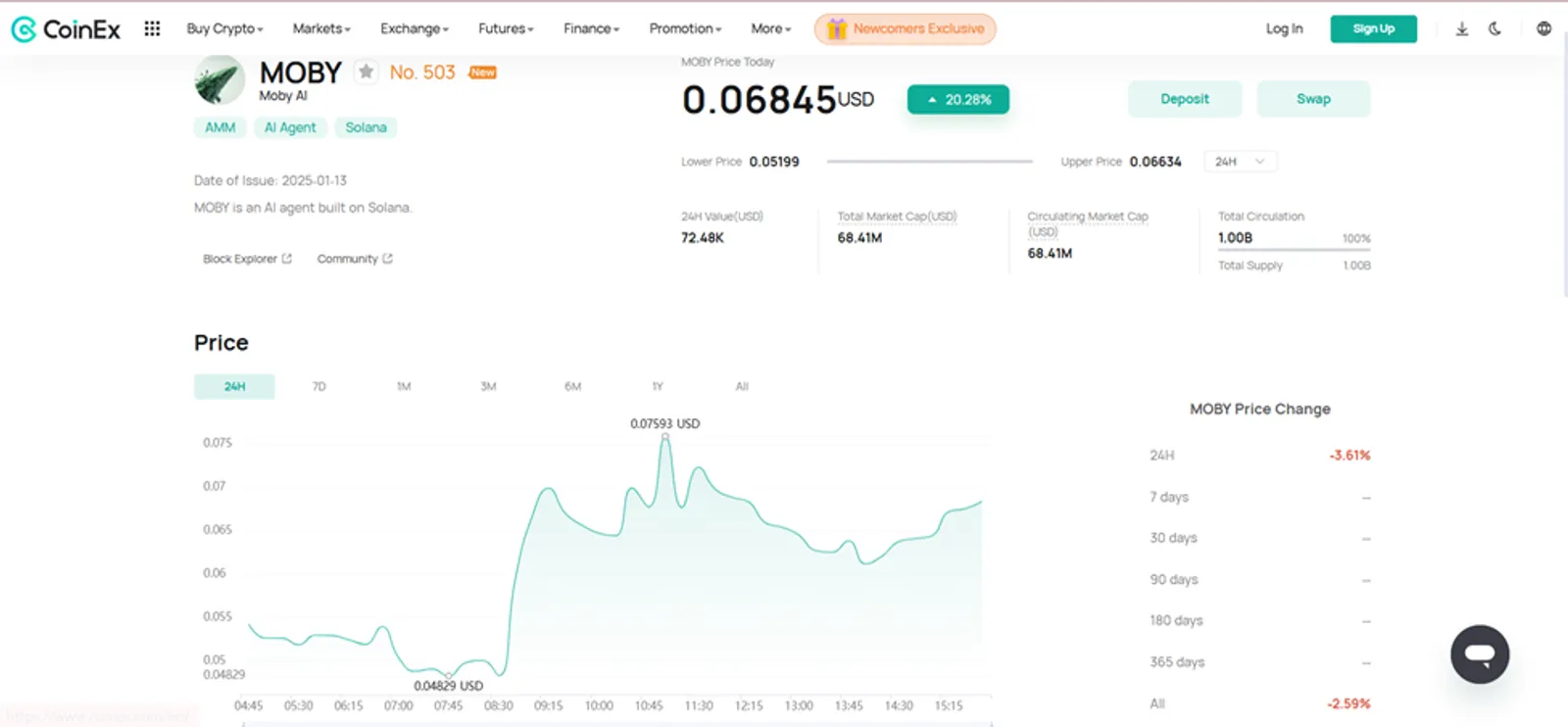The width and height of the screenshot is (1568, 727).
Task: Click the MOBY Price Change heading
Action: [1260, 409]
